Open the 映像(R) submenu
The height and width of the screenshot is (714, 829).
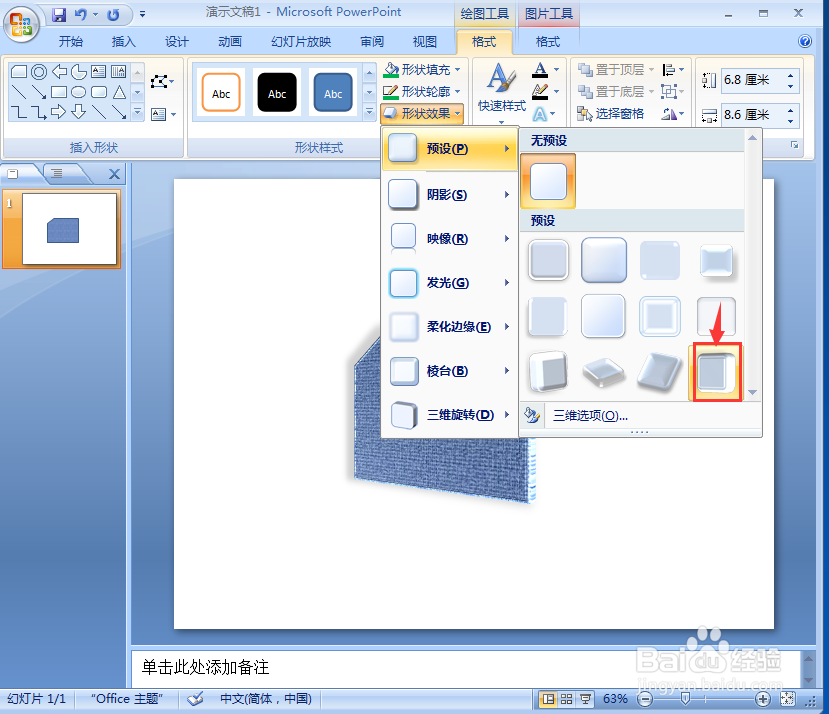coord(449,239)
